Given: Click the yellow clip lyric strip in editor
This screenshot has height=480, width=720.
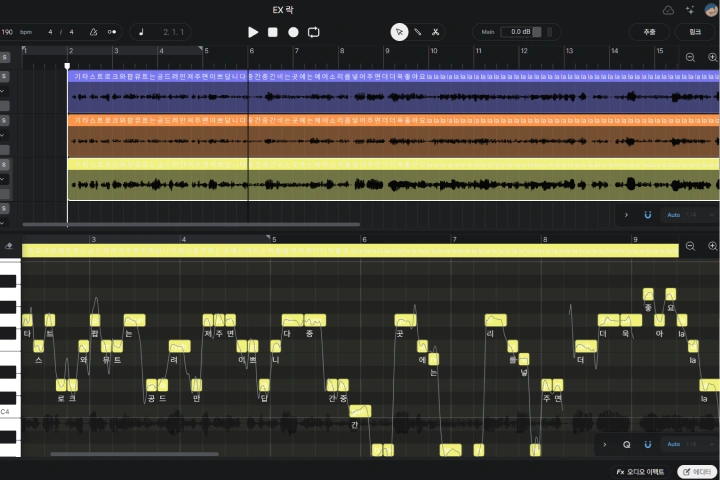Looking at the screenshot, I should (x=350, y=251).
